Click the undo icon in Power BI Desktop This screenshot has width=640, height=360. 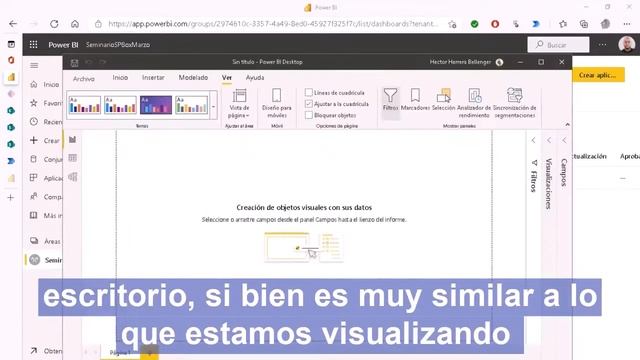(89, 62)
